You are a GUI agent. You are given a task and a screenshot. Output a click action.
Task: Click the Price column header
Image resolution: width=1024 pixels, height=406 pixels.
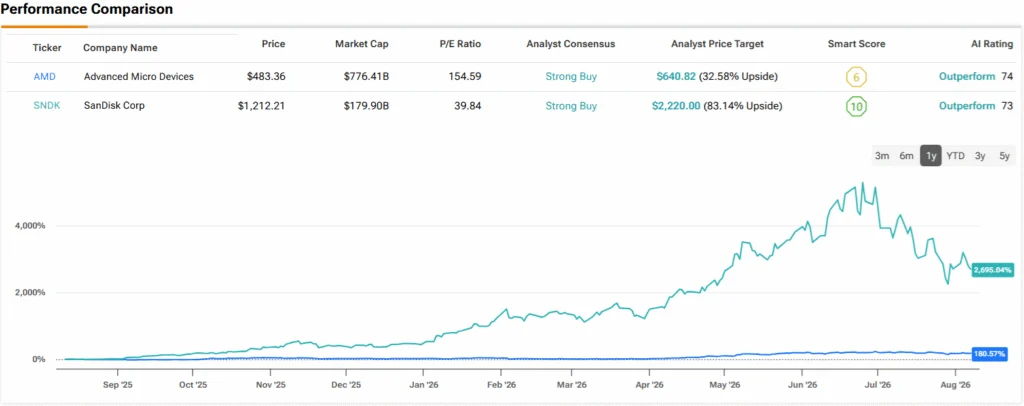point(273,44)
